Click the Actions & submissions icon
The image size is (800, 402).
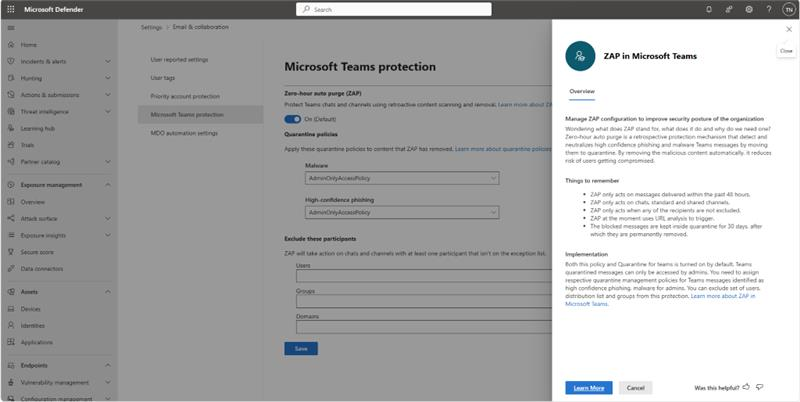tap(11, 95)
